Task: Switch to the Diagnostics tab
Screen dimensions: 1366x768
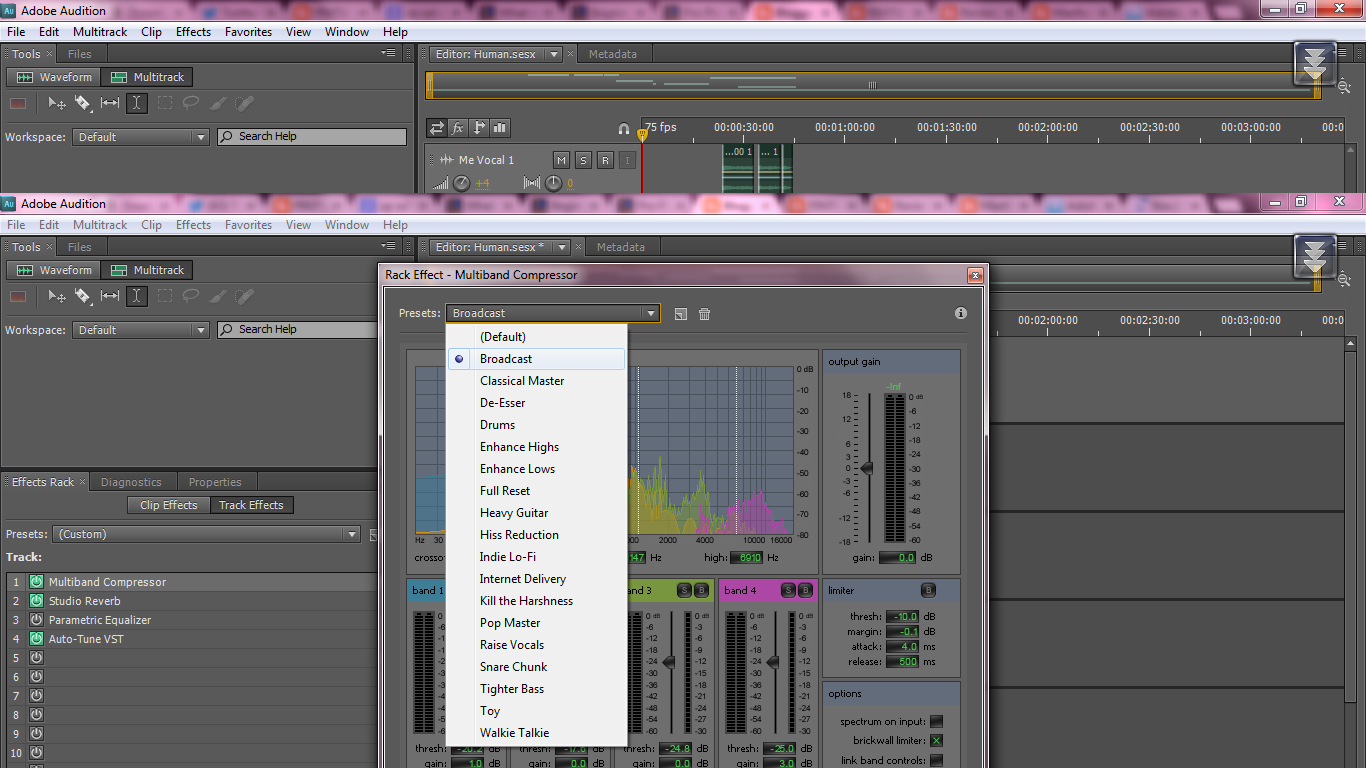Action: [x=132, y=481]
